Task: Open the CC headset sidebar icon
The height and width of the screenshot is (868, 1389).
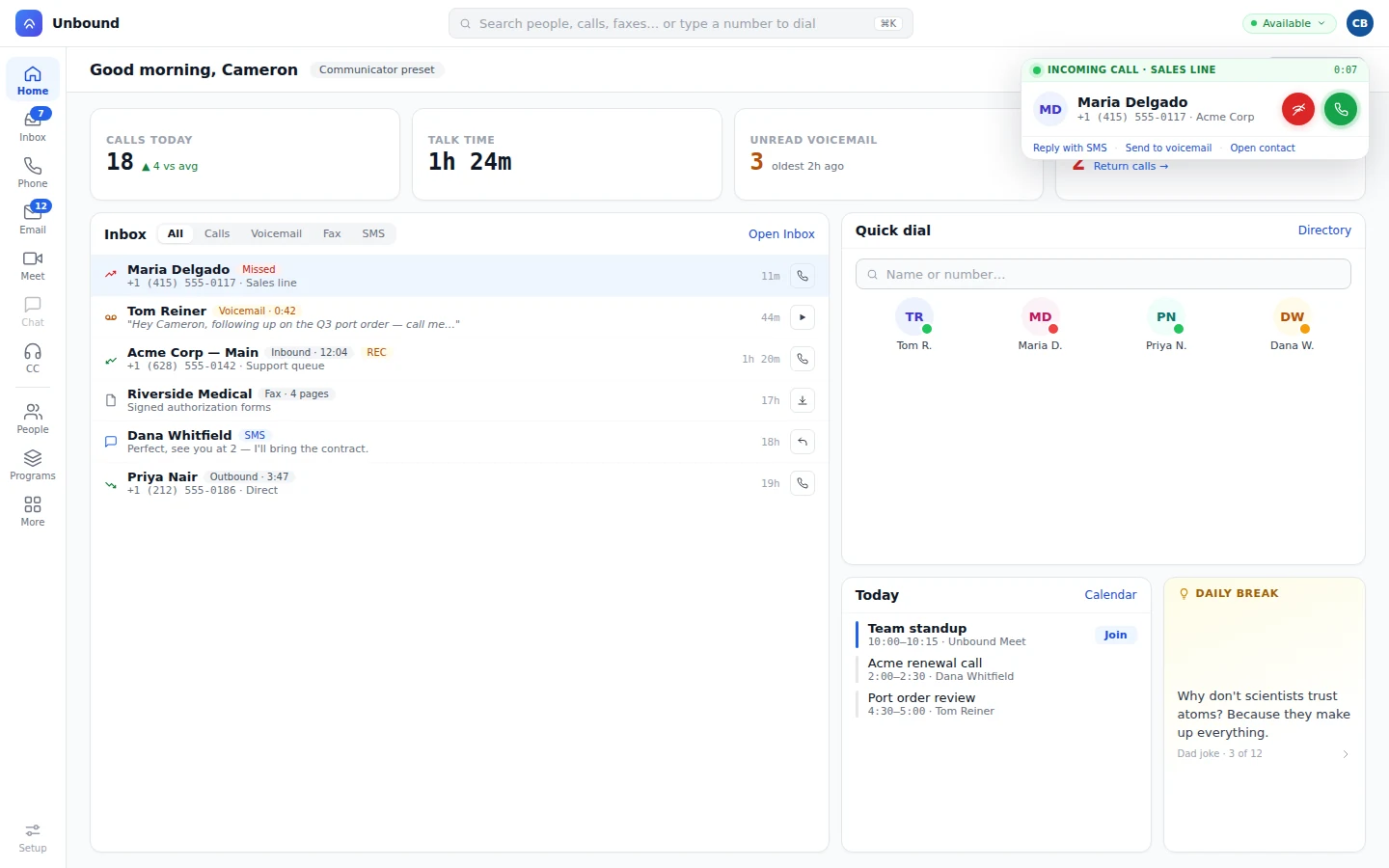Action: pos(33,357)
